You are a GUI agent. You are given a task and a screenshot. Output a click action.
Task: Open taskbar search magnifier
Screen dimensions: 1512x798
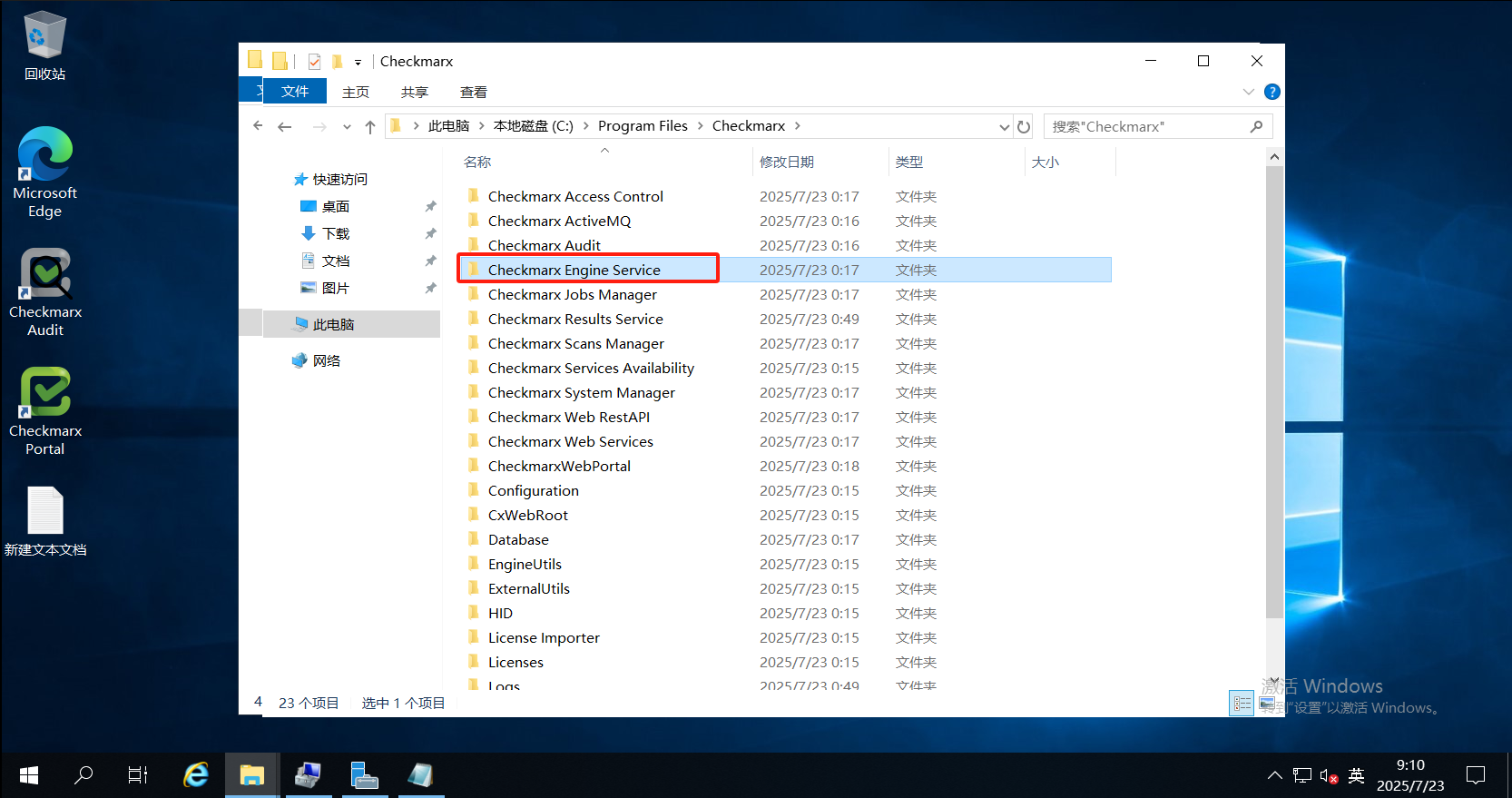pos(83,775)
